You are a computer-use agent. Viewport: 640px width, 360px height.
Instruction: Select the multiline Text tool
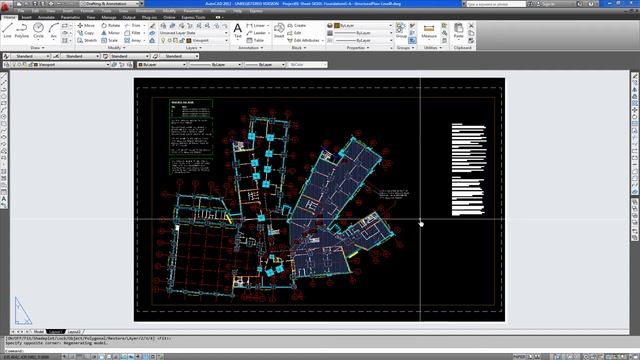pos(238,31)
